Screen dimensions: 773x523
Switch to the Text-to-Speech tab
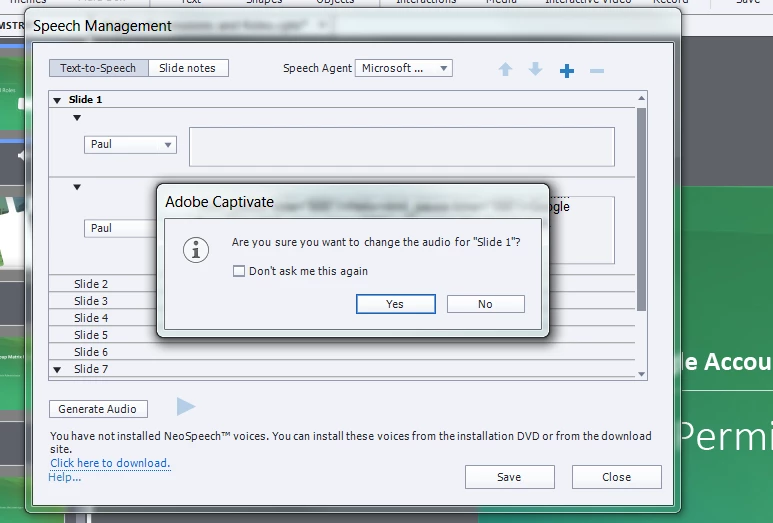coord(98,68)
